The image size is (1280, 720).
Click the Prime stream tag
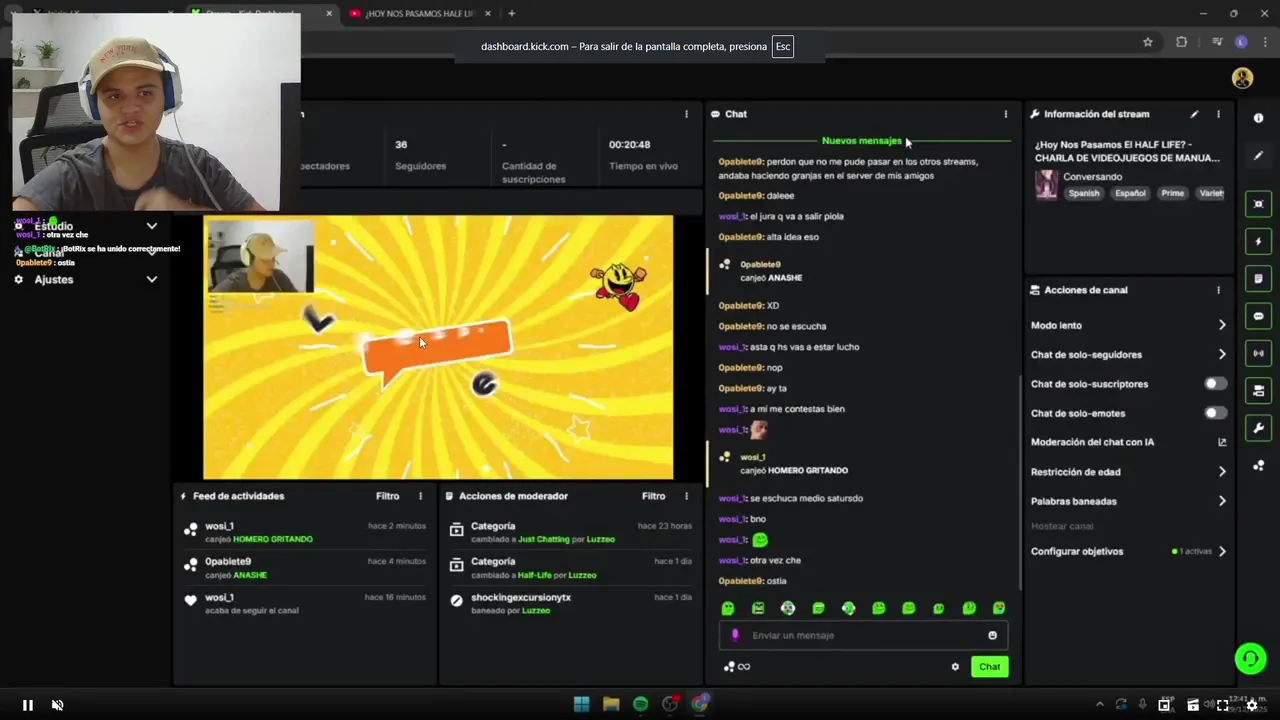coord(1172,193)
